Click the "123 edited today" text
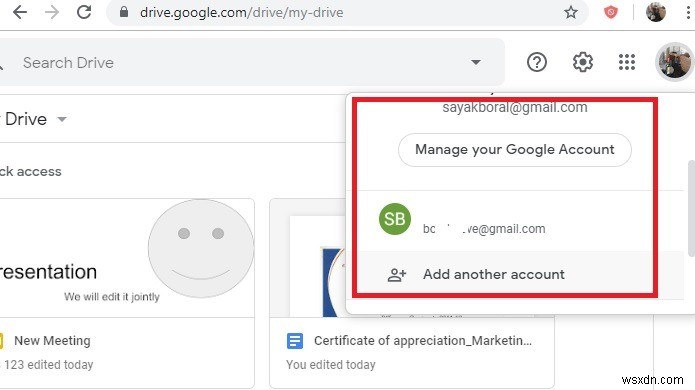This screenshot has width=695, height=390. (x=49, y=365)
